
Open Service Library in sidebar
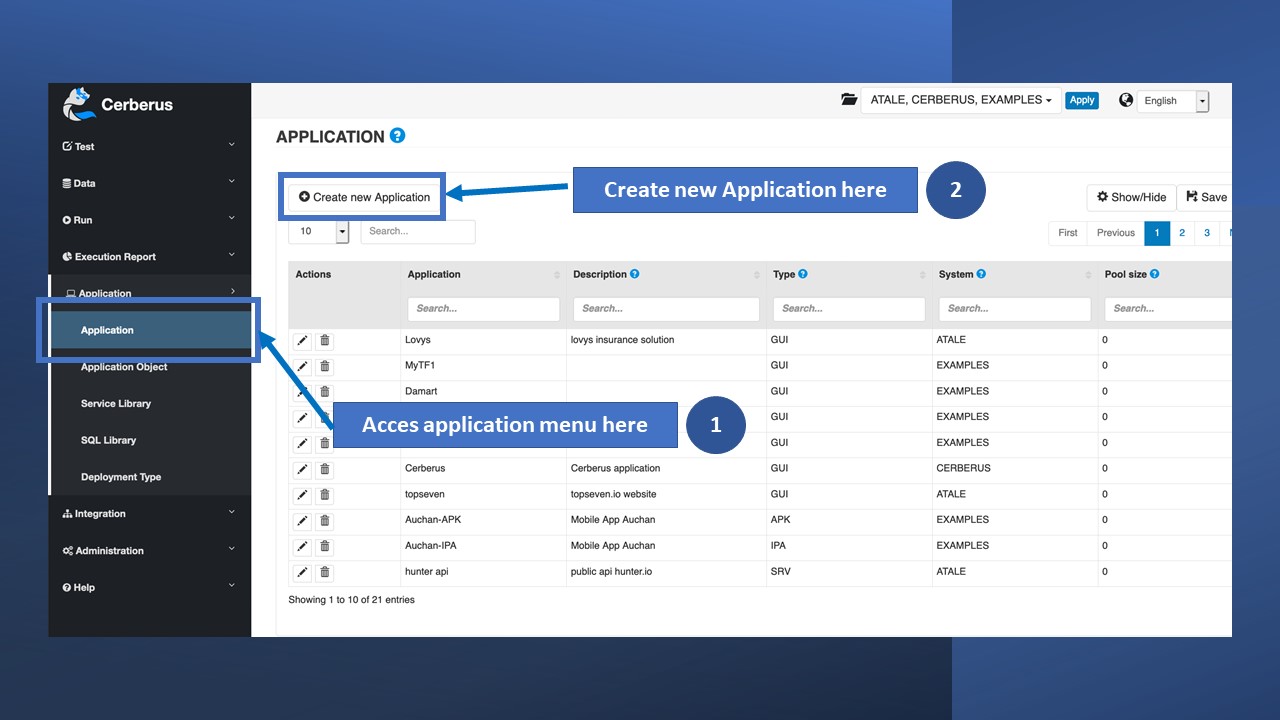[116, 404]
